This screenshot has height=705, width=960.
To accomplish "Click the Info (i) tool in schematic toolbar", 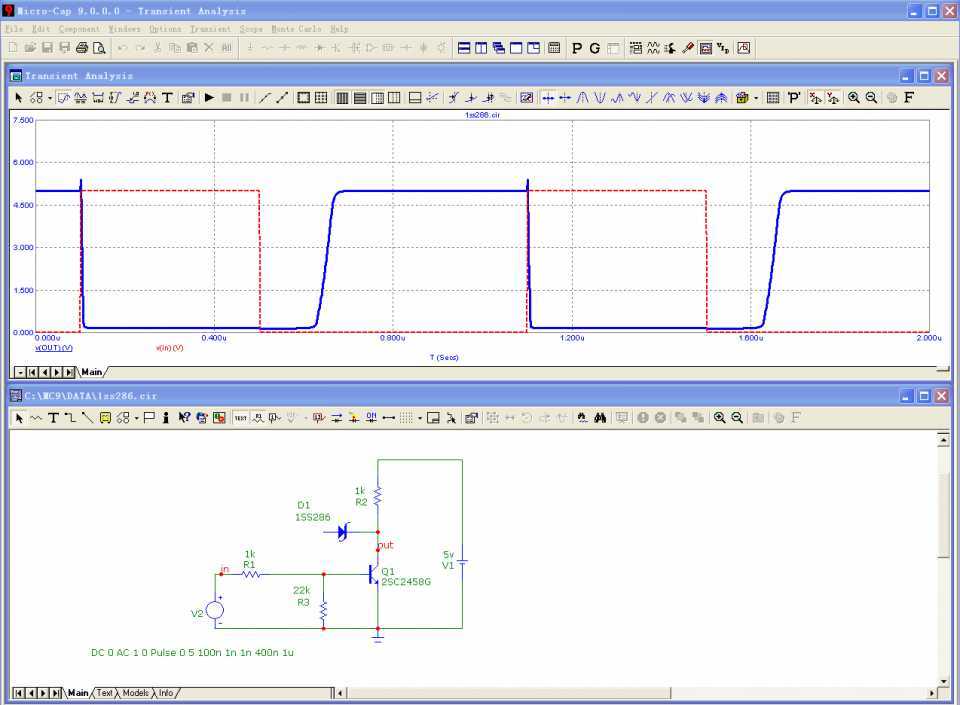I will pos(166,417).
